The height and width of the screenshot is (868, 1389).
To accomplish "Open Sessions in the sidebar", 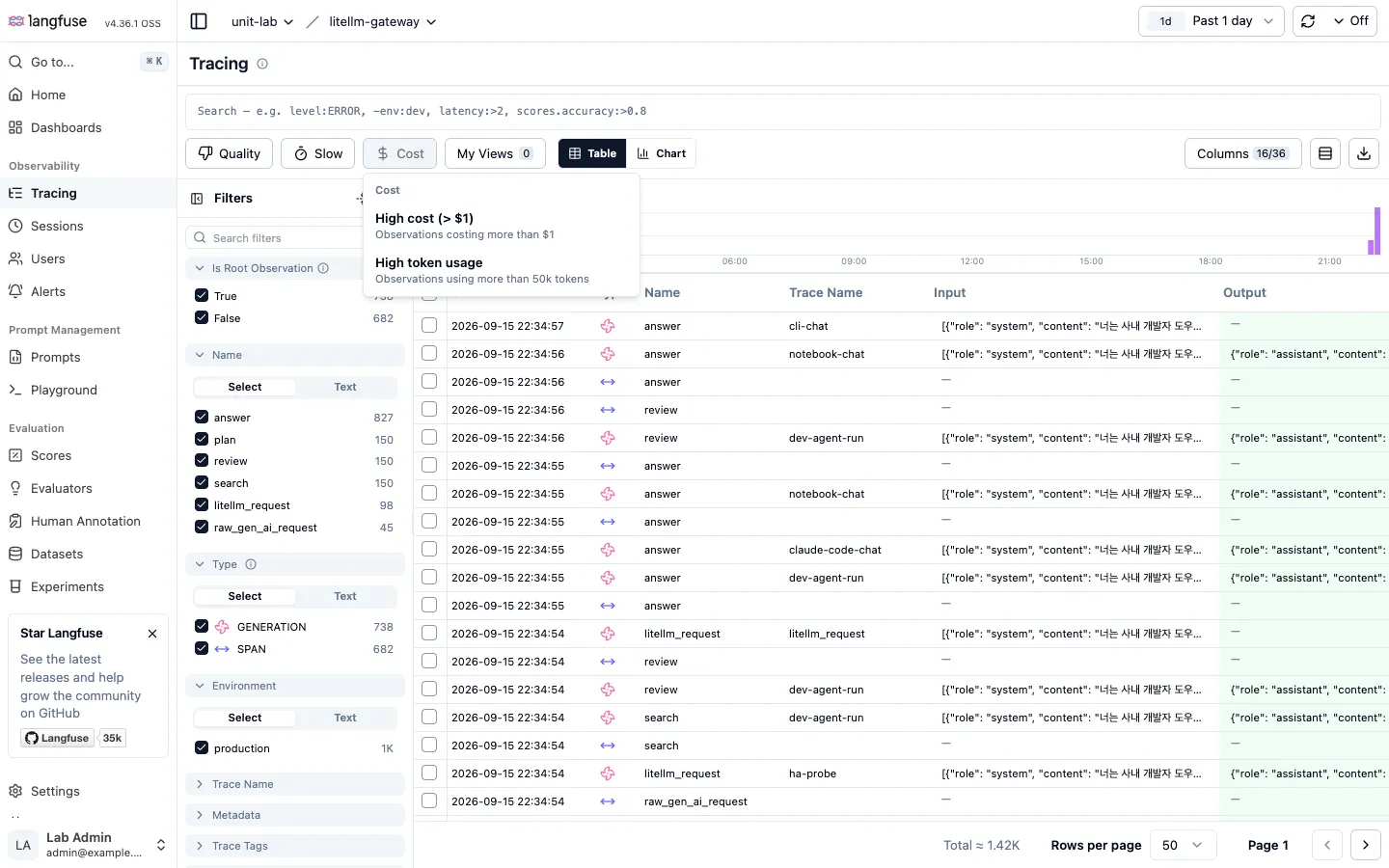I will 89,226.
